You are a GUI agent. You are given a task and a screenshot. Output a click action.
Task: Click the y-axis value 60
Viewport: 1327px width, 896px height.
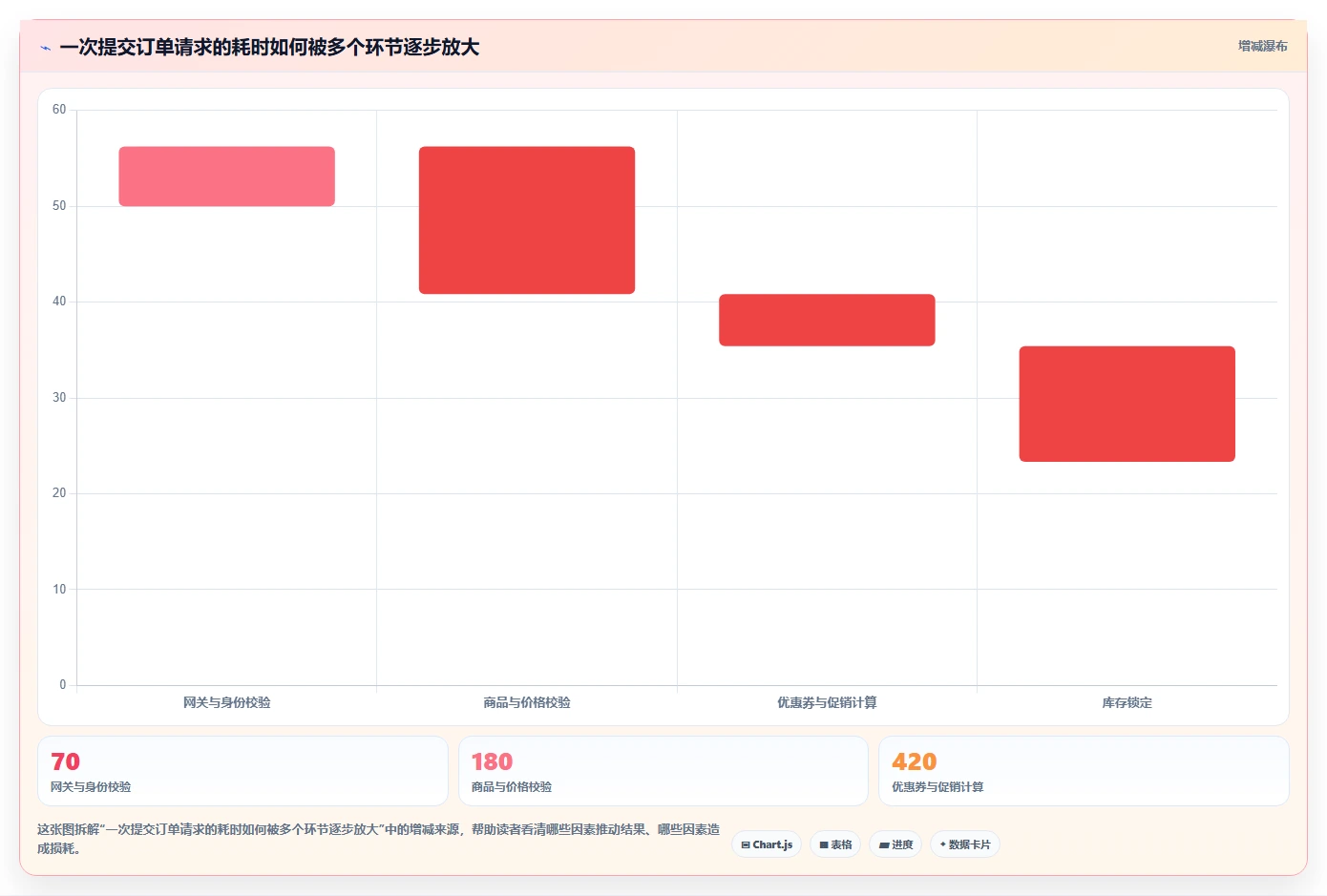point(59,110)
